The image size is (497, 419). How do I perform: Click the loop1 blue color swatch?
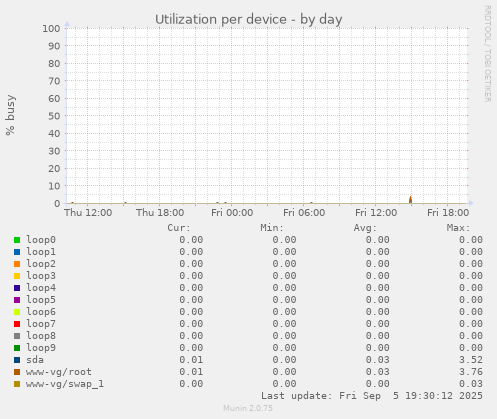tap(17, 252)
